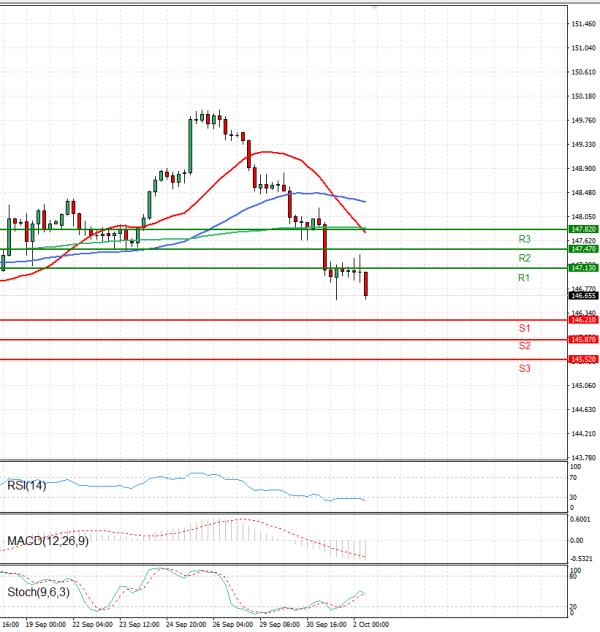Click the R3 resistance label

click(523, 239)
